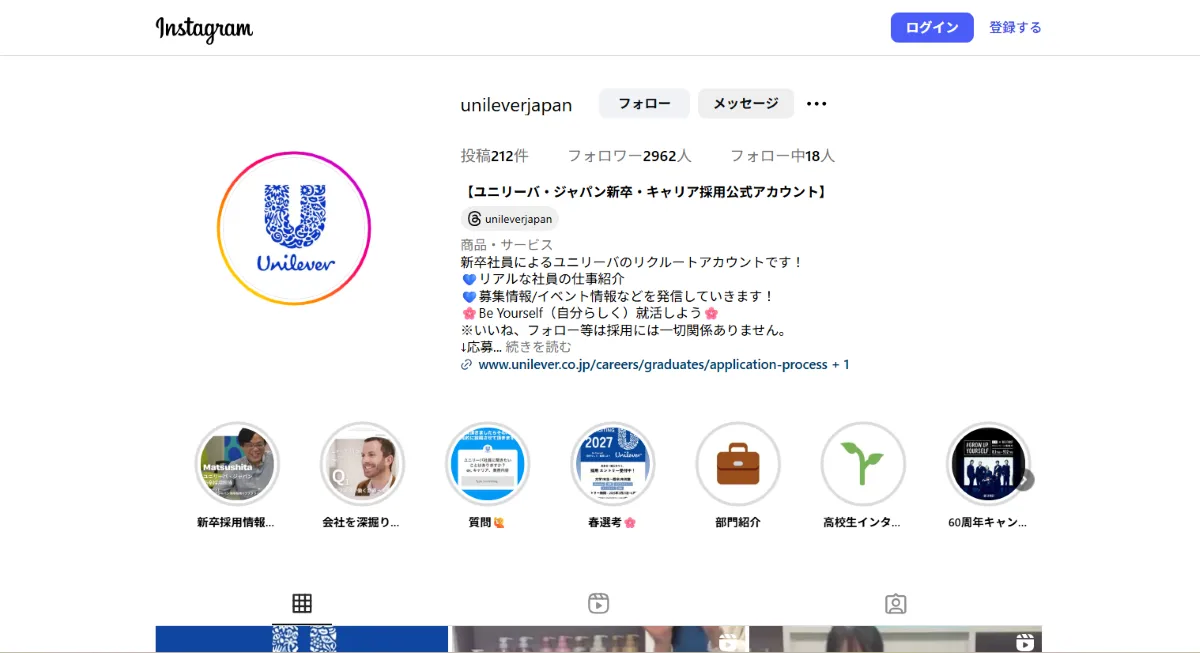Open the 登録する sign-up link
The image size is (1200, 653).
pos(1015,28)
